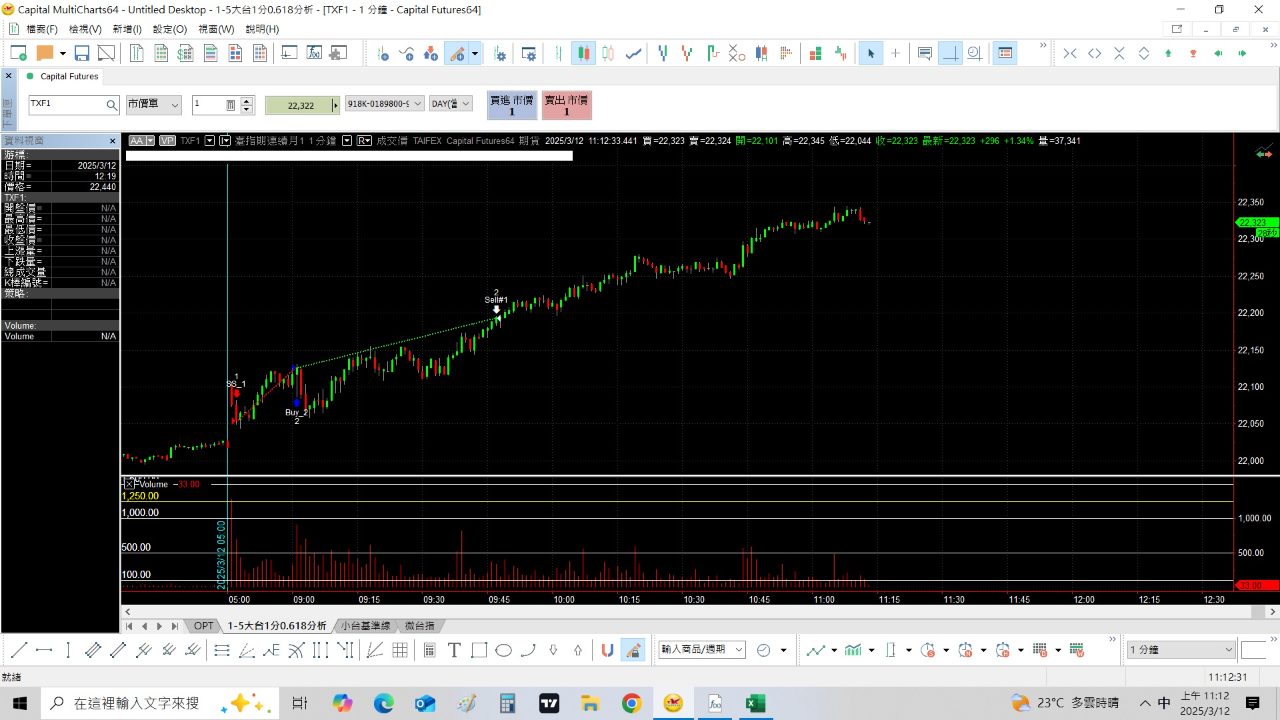The height and width of the screenshot is (720, 1280).
Task: Select the trend line drawing tool
Action: click(19, 650)
